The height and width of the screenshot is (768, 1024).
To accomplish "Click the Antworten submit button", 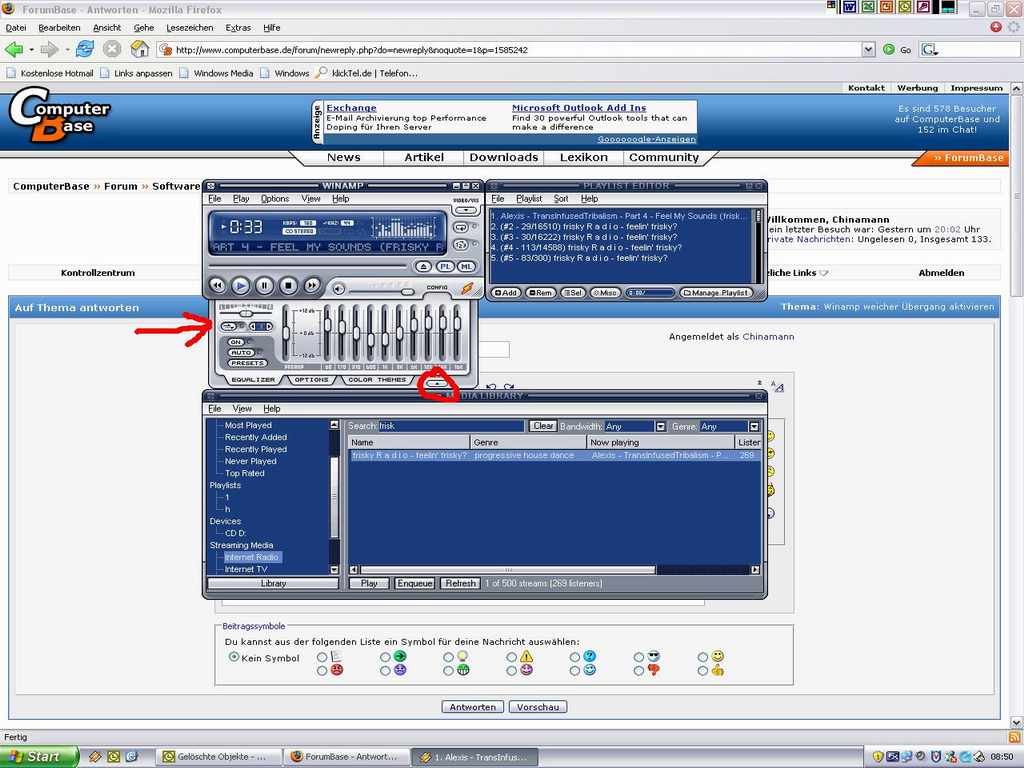I will click(473, 707).
